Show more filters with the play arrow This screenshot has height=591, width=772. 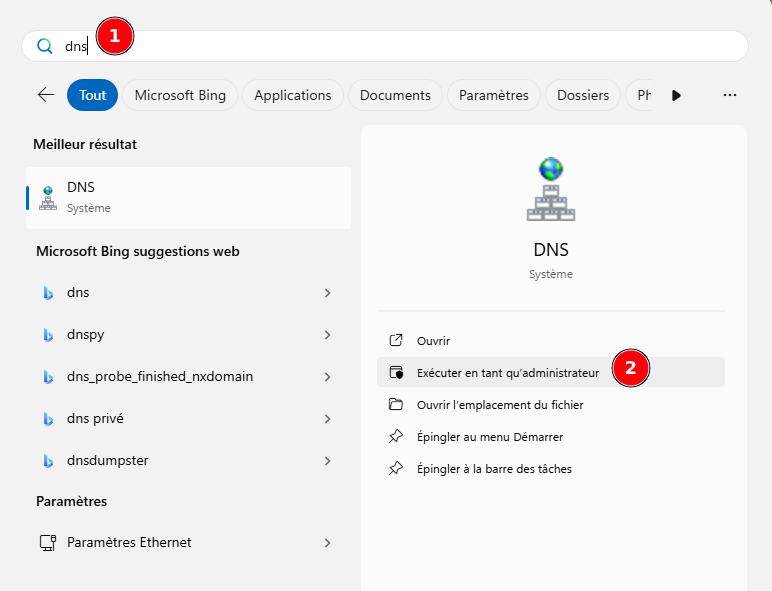[676, 95]
